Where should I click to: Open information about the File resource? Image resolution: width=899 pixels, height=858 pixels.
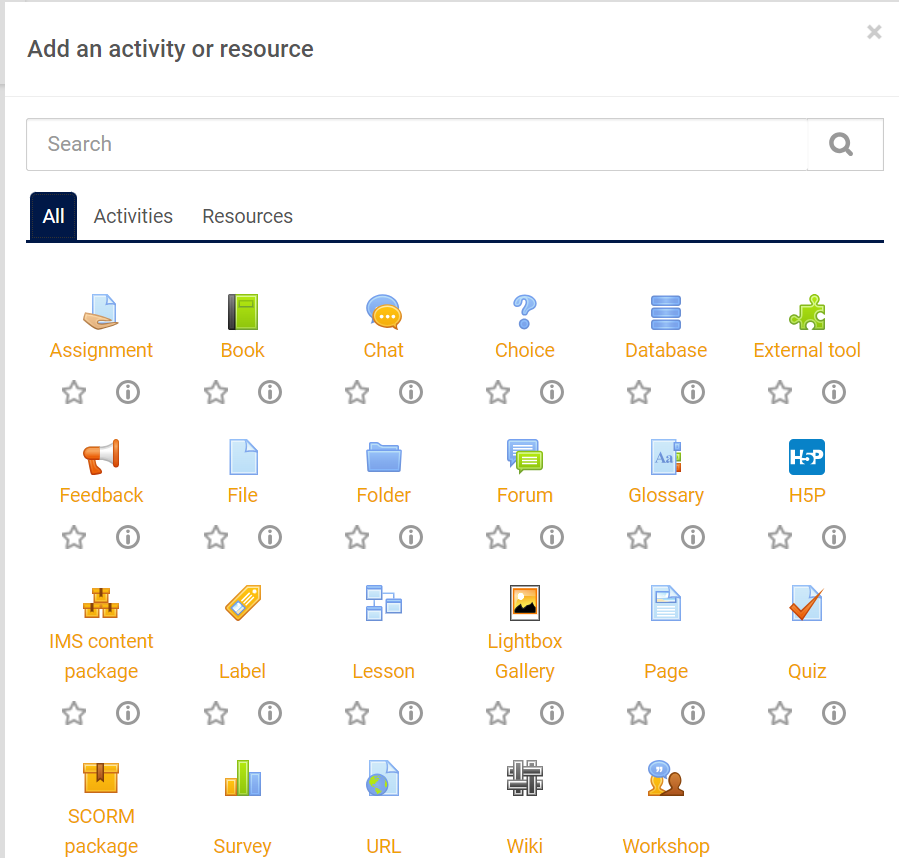tap(269, 537)
